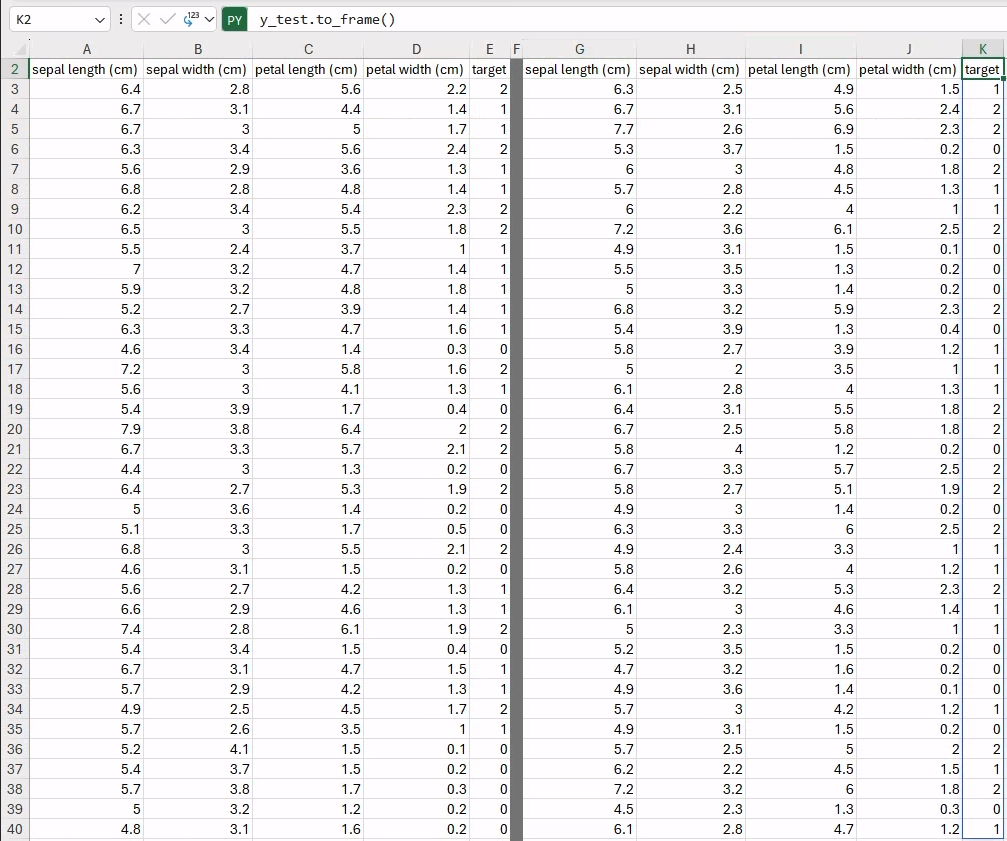Open the Name Box dropdown arrow
The height and width of the screenshot is (841, 1007).
coord(99,20)
